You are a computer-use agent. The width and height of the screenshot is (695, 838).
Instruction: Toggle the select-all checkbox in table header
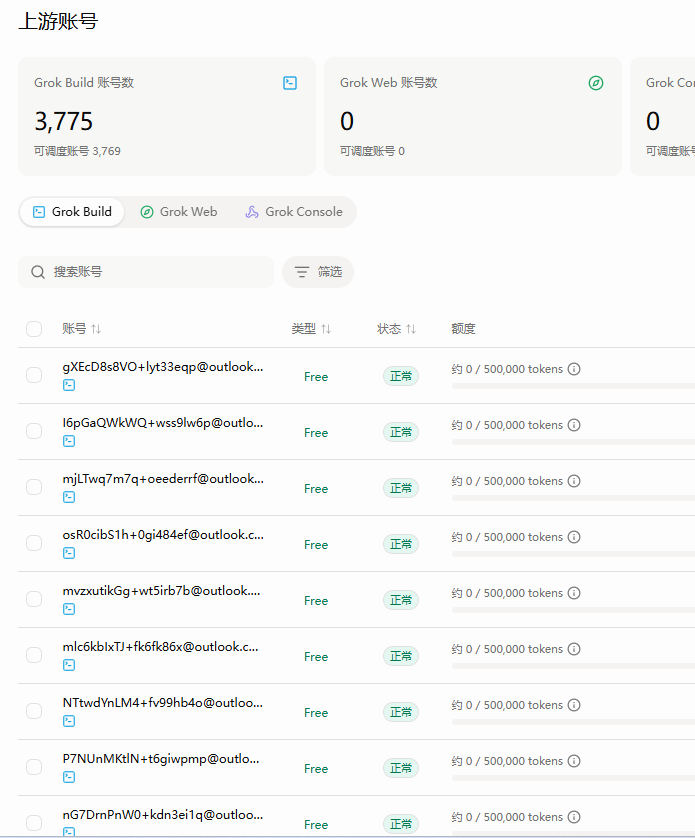click(x=34, y=329)
